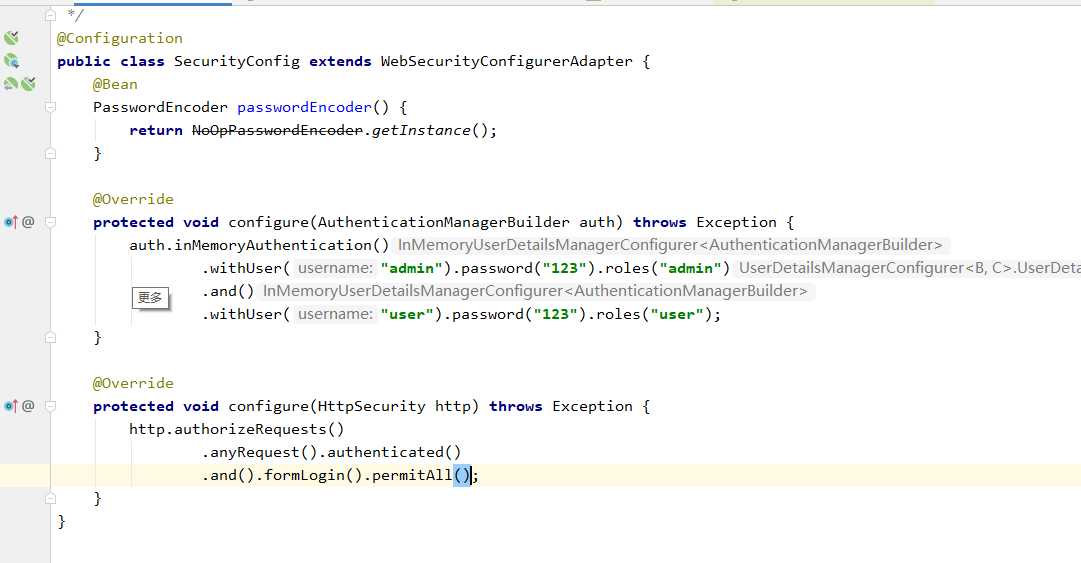Collapse the passwordEncoder() method
This screenshot has height=563, width=1081.
click(50, 107)
